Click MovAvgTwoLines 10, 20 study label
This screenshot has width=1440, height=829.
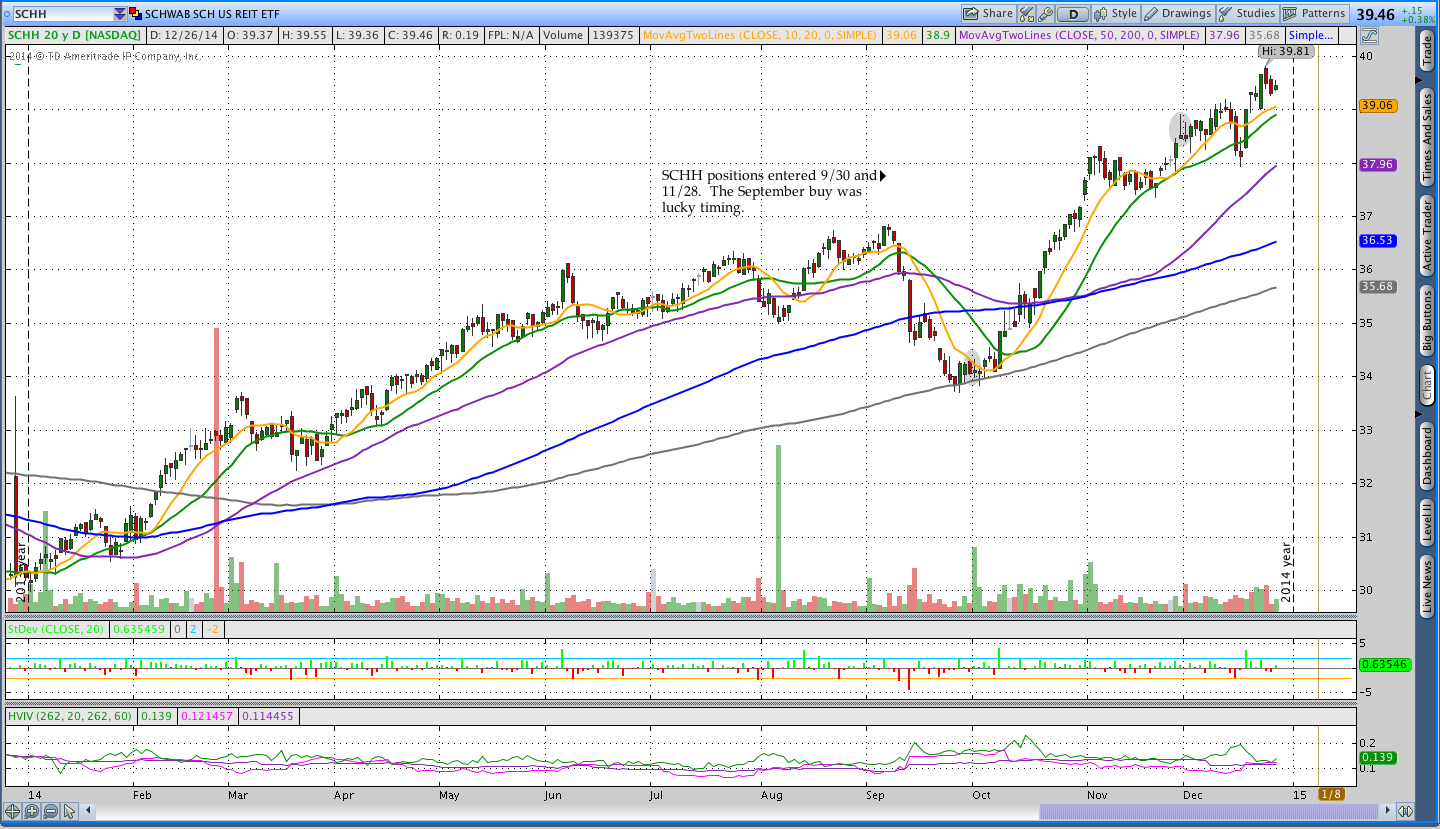pyautogui.click(x=760, y=35)
